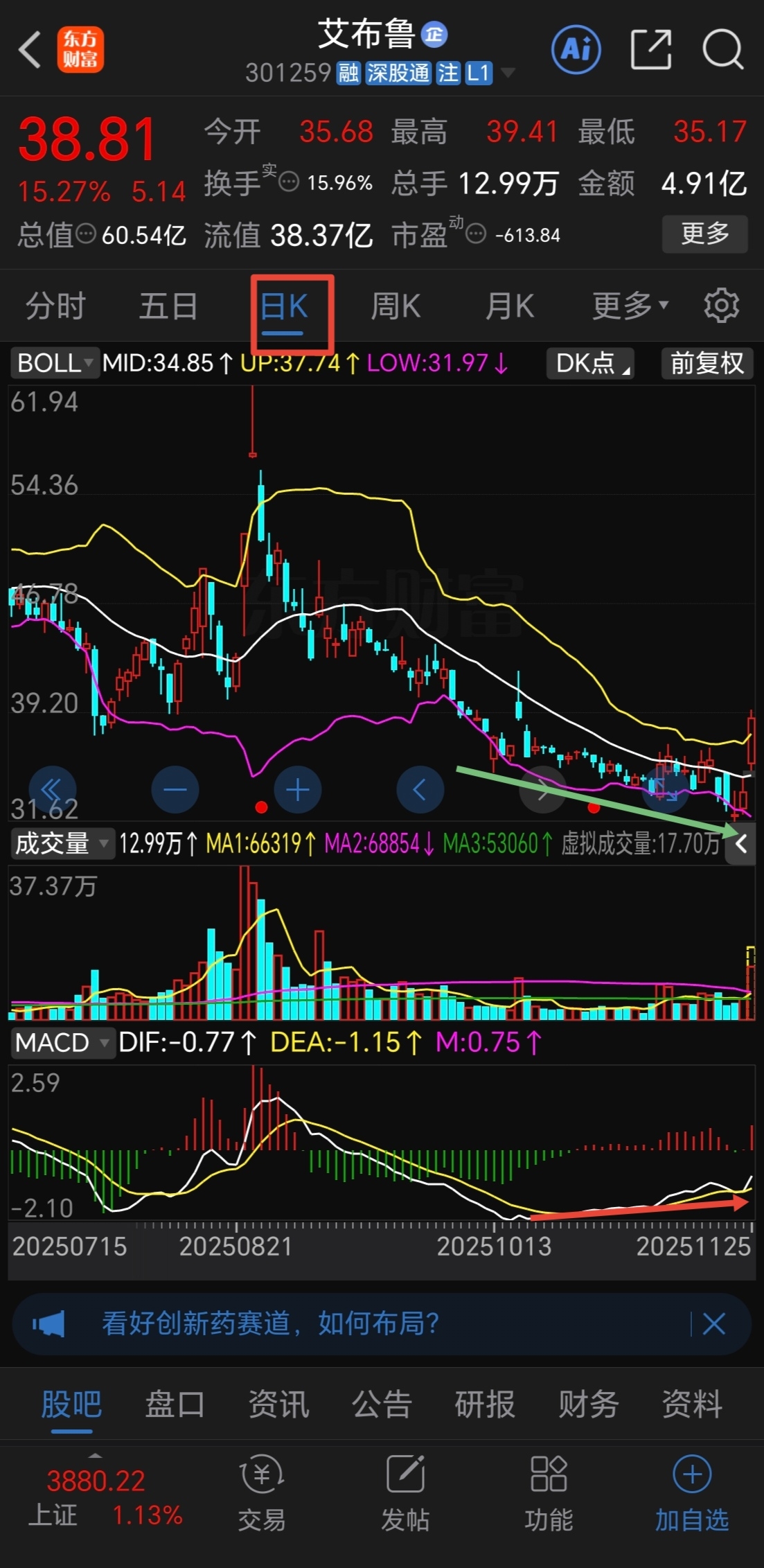Image resolution: width=764 pixels, height=1568 pixels.
Task: Zoom in chart with plus button
Action: 298,790
